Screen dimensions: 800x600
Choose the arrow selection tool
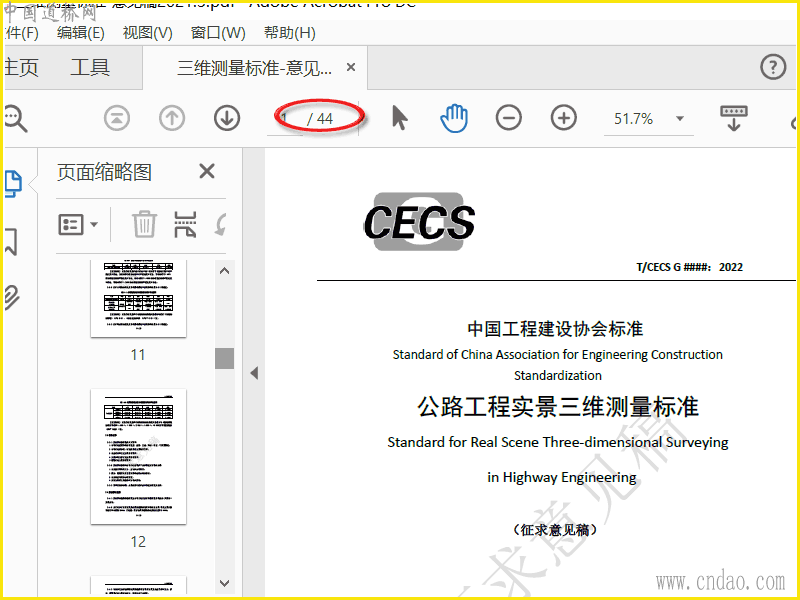click(x=399, y=118)
